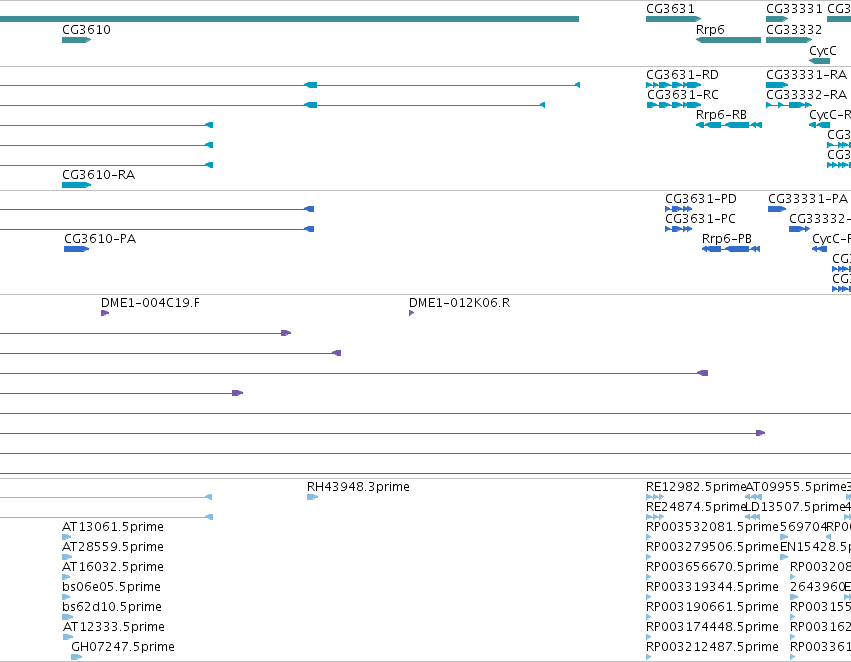Select the CG33331-RA transcript label
Viewport: 851px width, 662px height.
pos(806,75)
